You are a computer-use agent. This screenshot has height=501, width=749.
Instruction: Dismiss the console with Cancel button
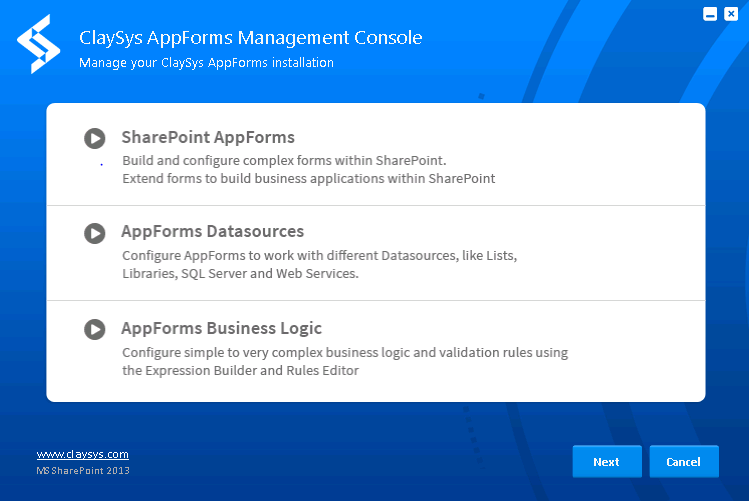(x=684, y=462)
